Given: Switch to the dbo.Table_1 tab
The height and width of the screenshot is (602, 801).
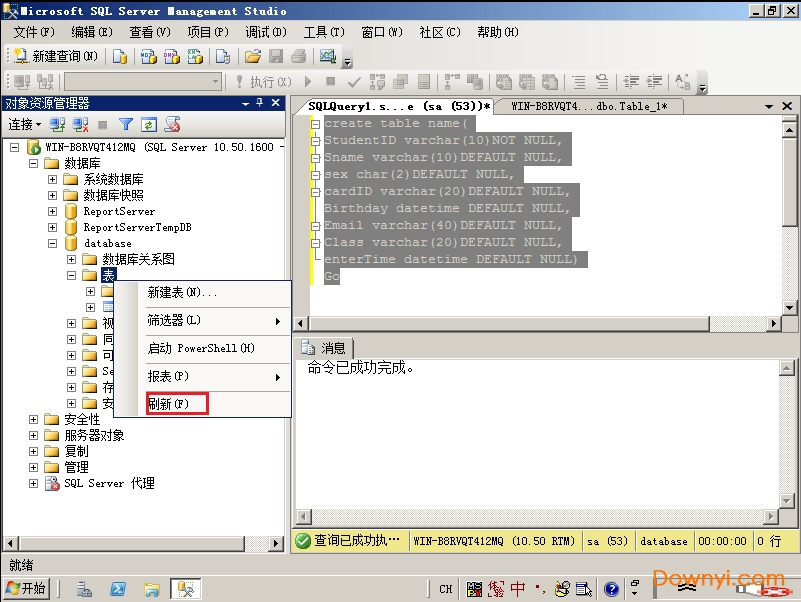Looking at the screenshot, I should click(588, 106).
